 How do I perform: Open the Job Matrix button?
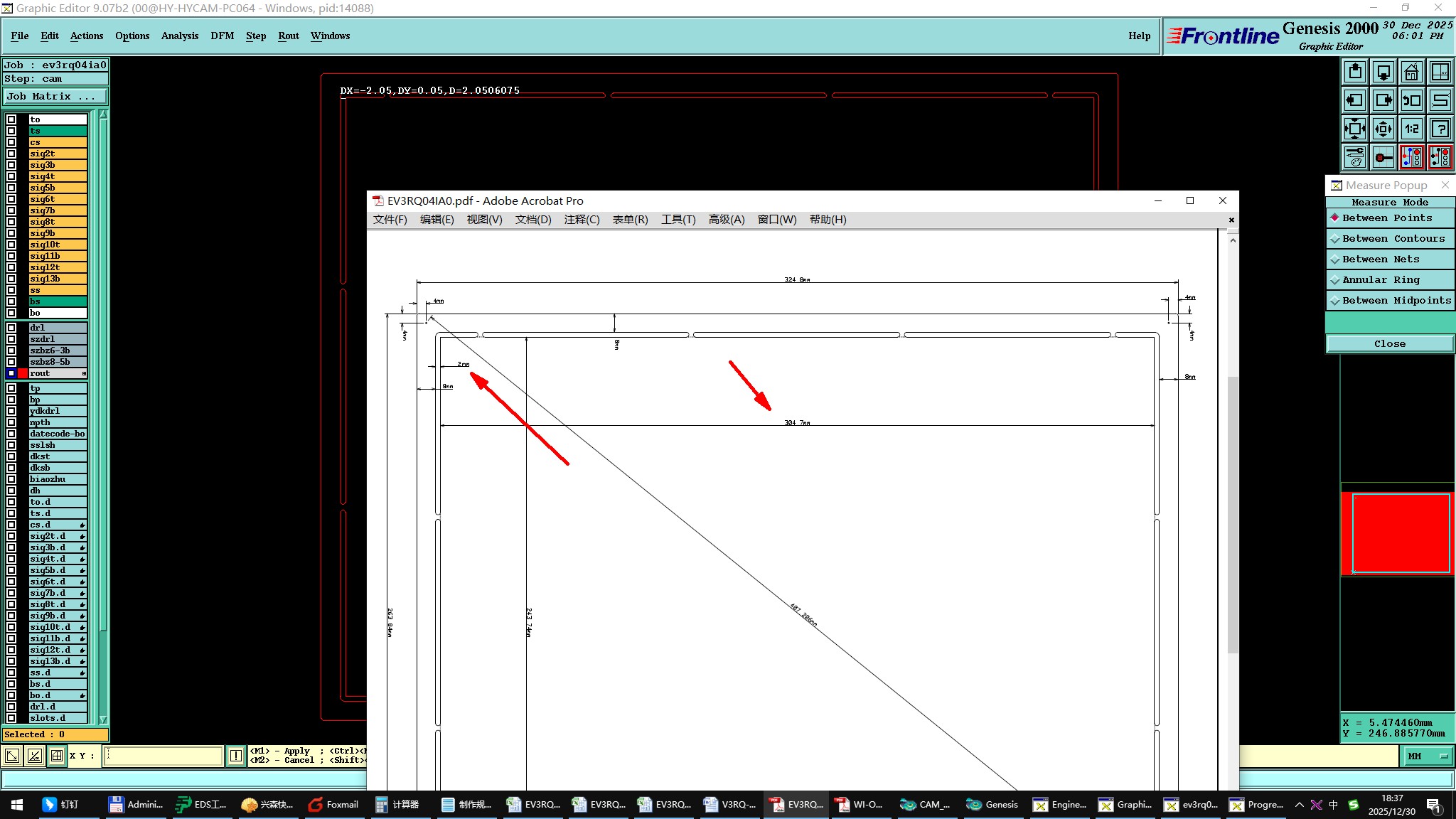point(54,97)
